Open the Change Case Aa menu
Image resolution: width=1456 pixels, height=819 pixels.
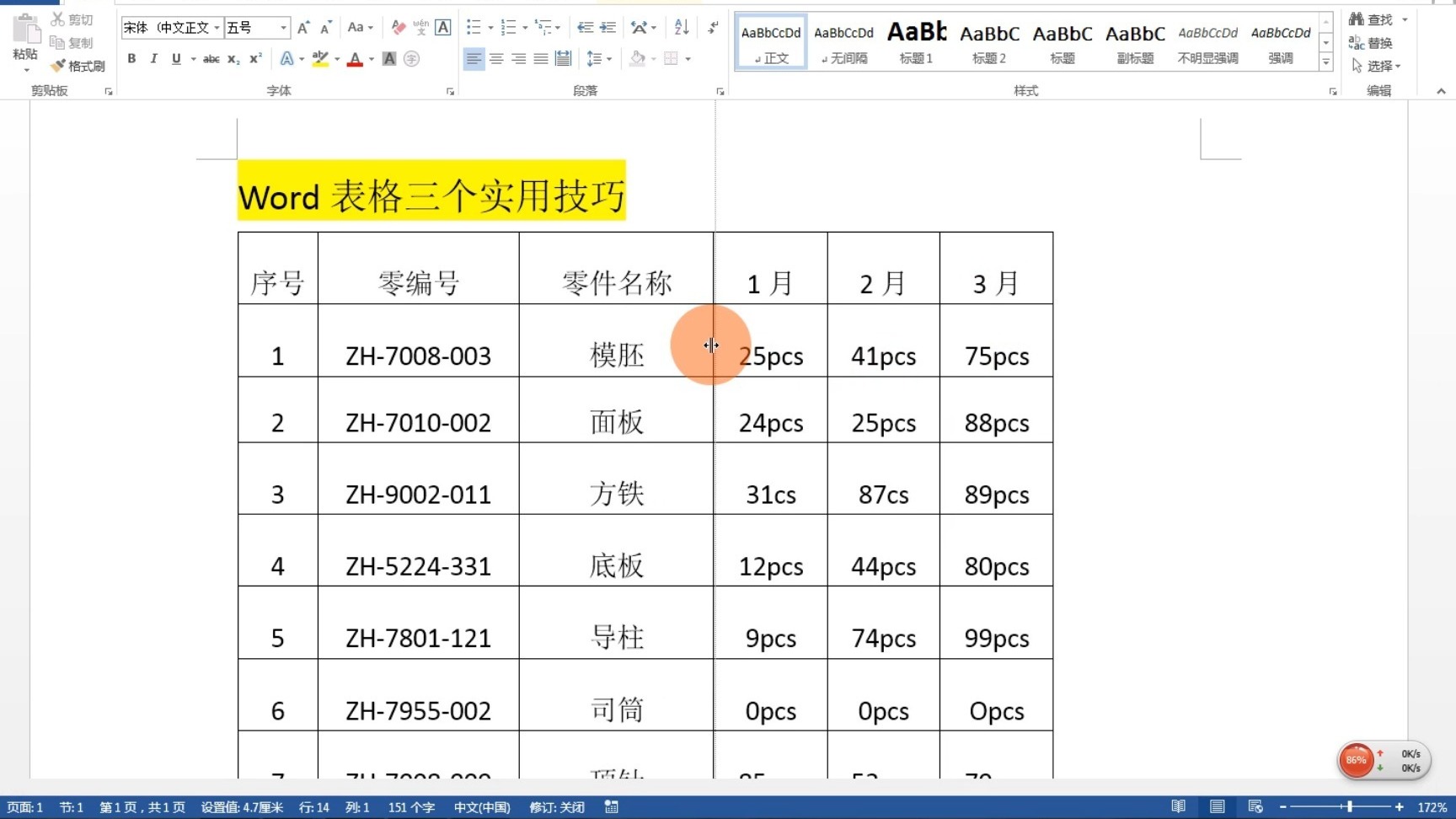click(360, 28)
